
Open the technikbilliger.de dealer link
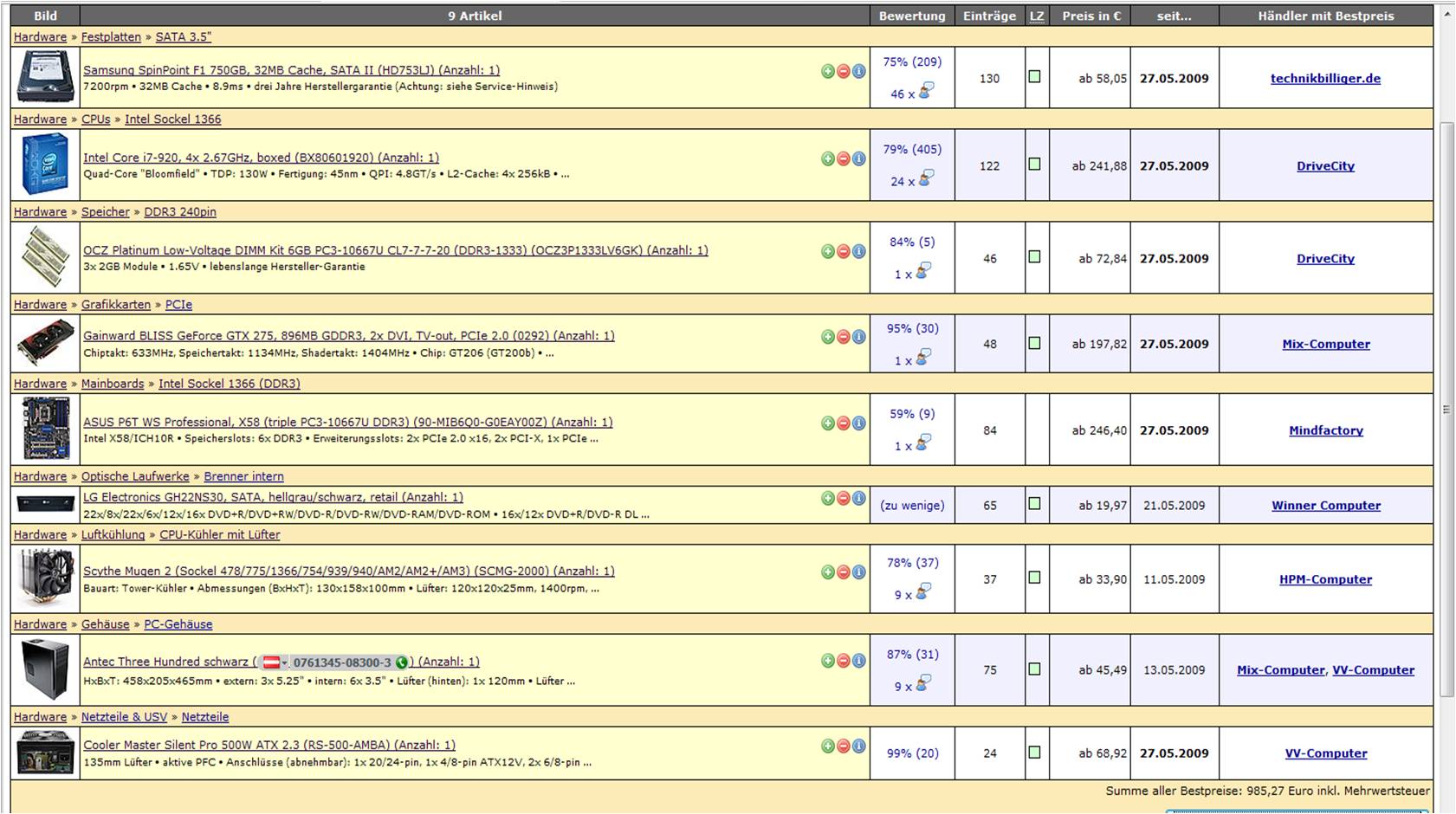coord(1325,79)
